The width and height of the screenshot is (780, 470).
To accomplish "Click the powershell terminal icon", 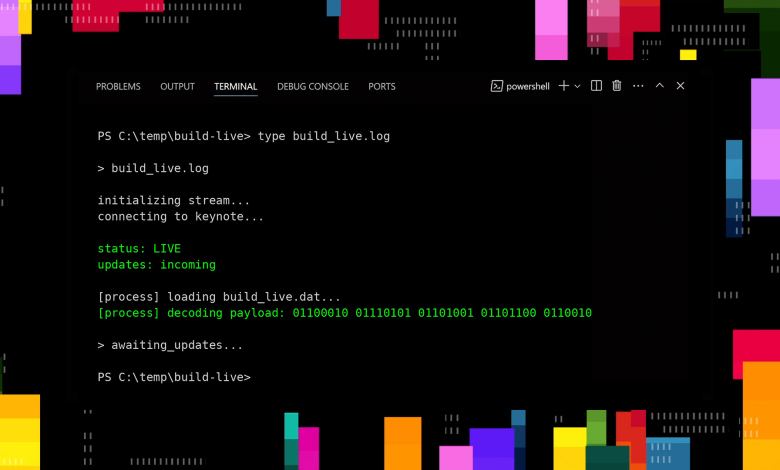I will (x=496, y=86).
